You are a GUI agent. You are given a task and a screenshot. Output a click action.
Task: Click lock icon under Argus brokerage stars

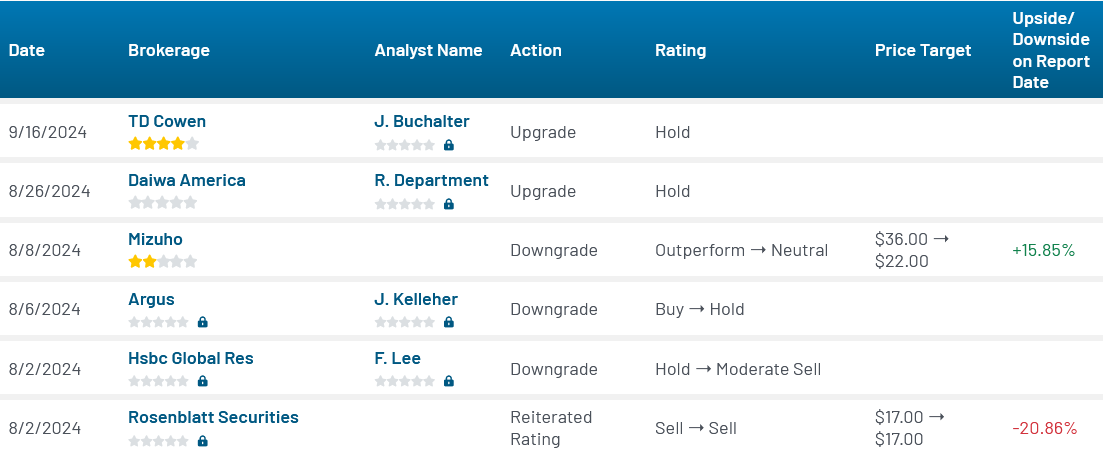[x=202, y=322]
